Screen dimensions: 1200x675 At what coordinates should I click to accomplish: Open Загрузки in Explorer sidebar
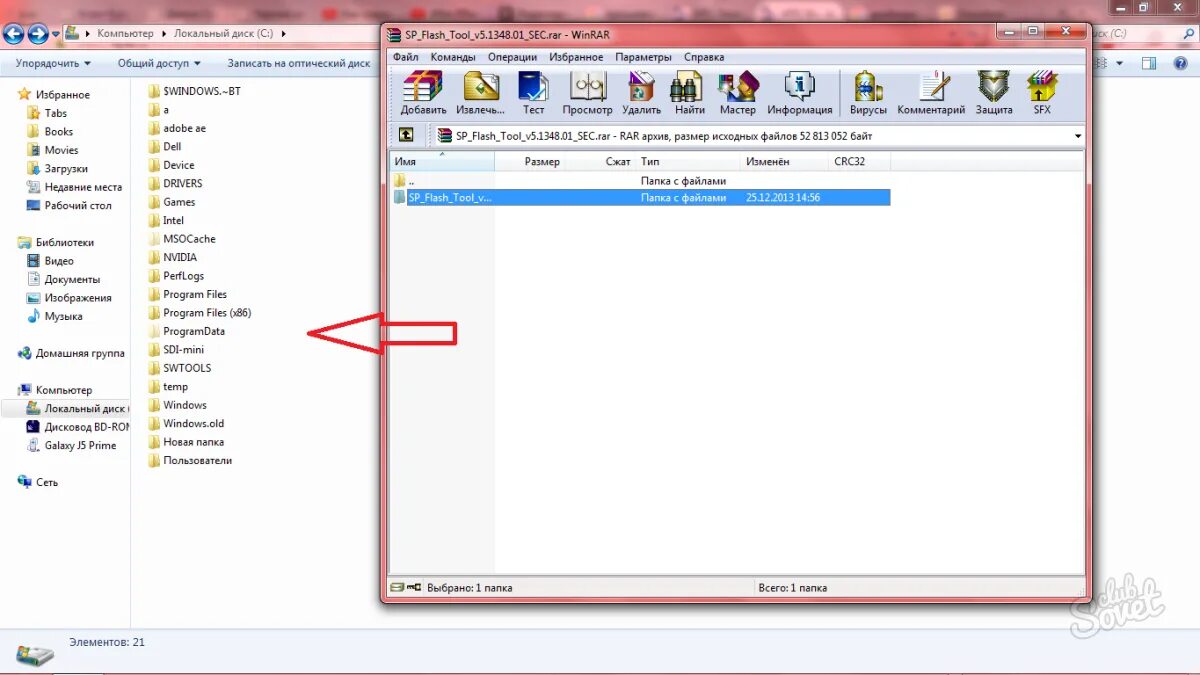coord(57,168)
